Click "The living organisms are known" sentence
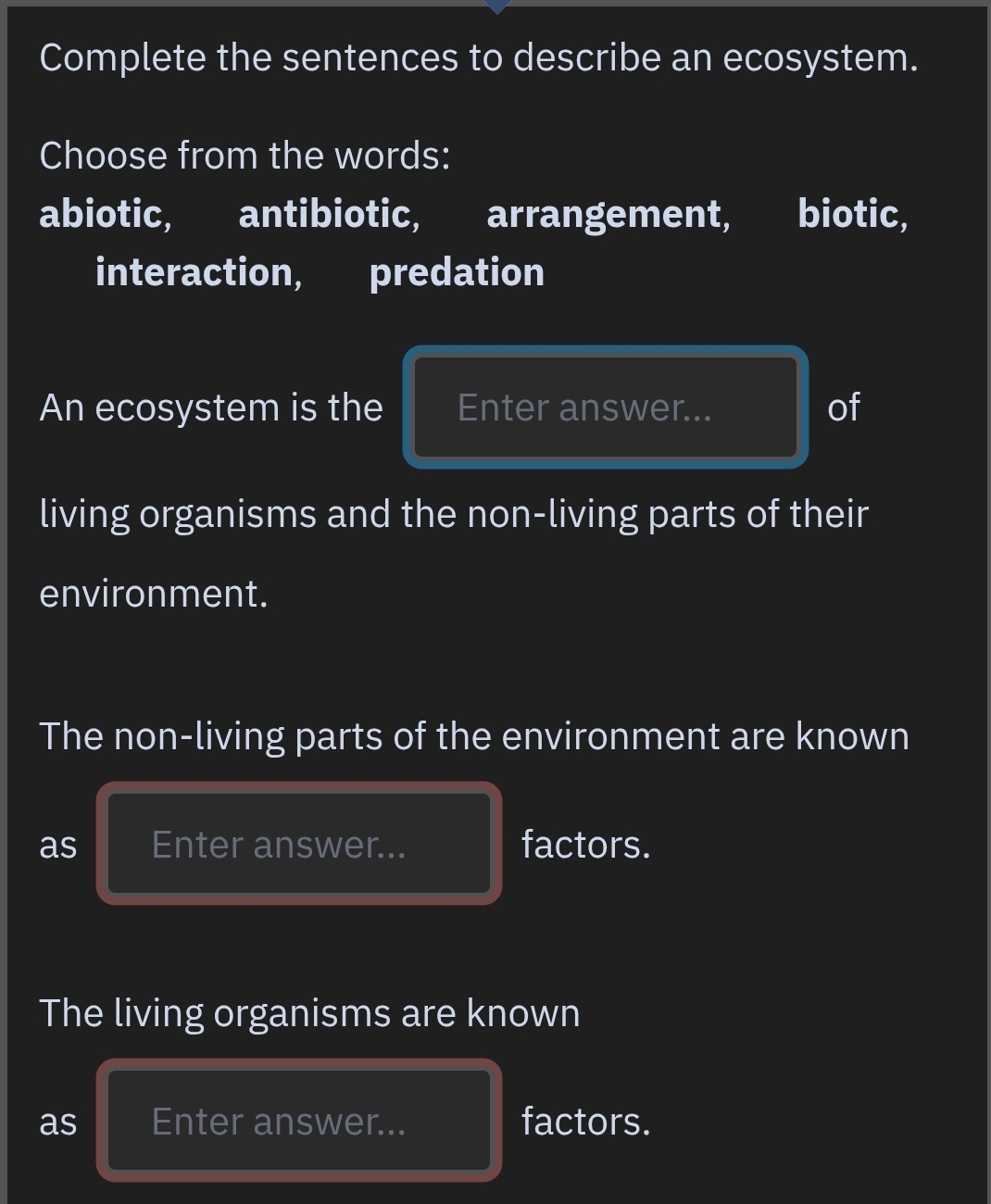 coord(309,1013)
